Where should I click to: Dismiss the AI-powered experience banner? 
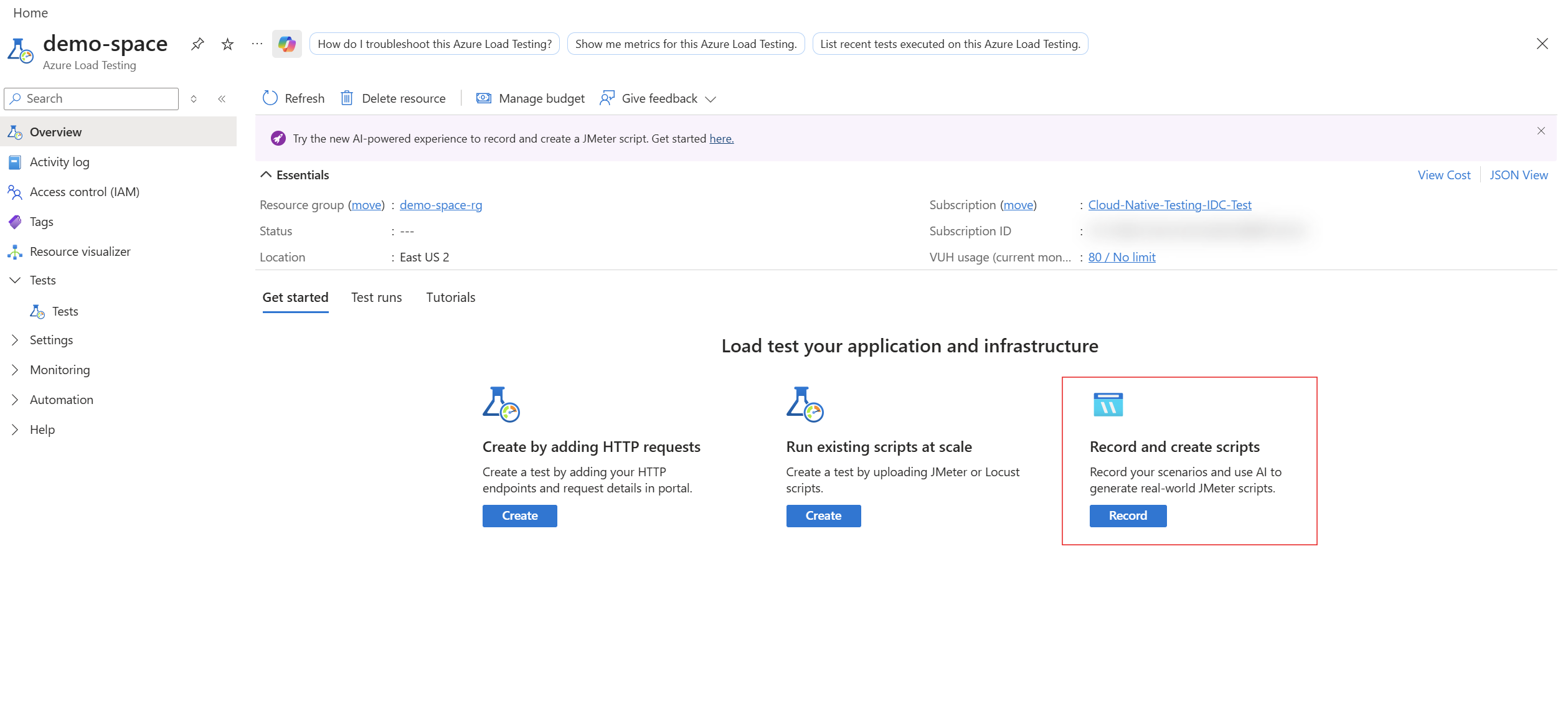[x=1541, y=131]
